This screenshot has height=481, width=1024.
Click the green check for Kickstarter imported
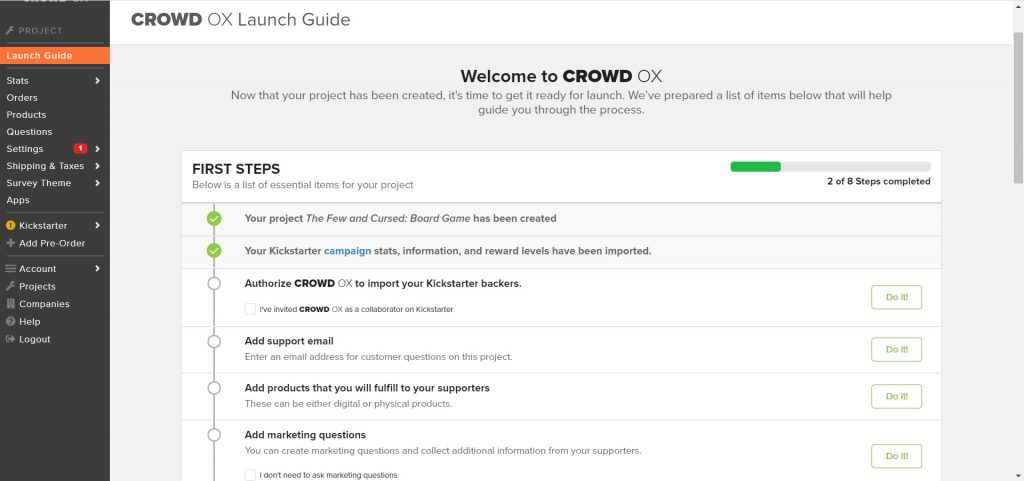[214, 251]
